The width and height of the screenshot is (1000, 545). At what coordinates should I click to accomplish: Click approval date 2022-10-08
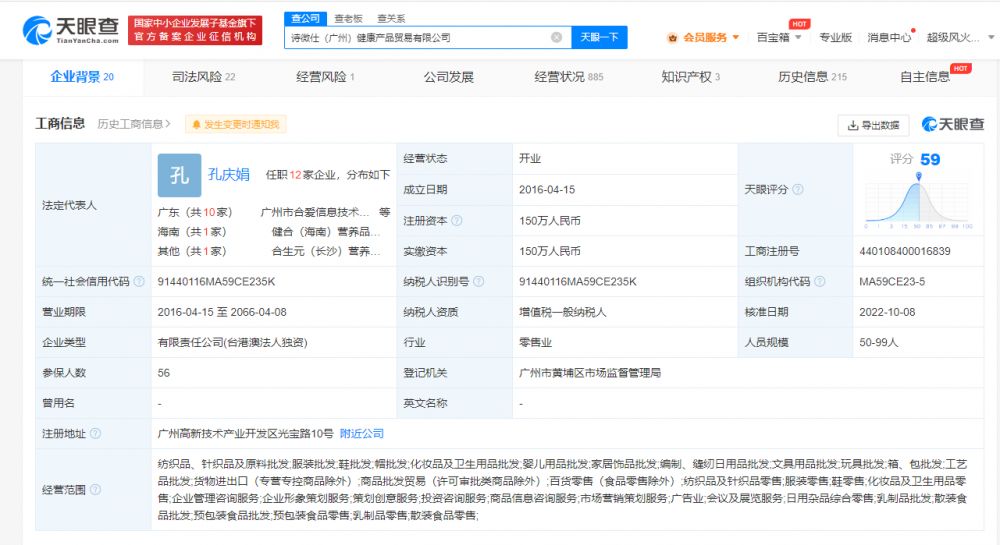886,312
